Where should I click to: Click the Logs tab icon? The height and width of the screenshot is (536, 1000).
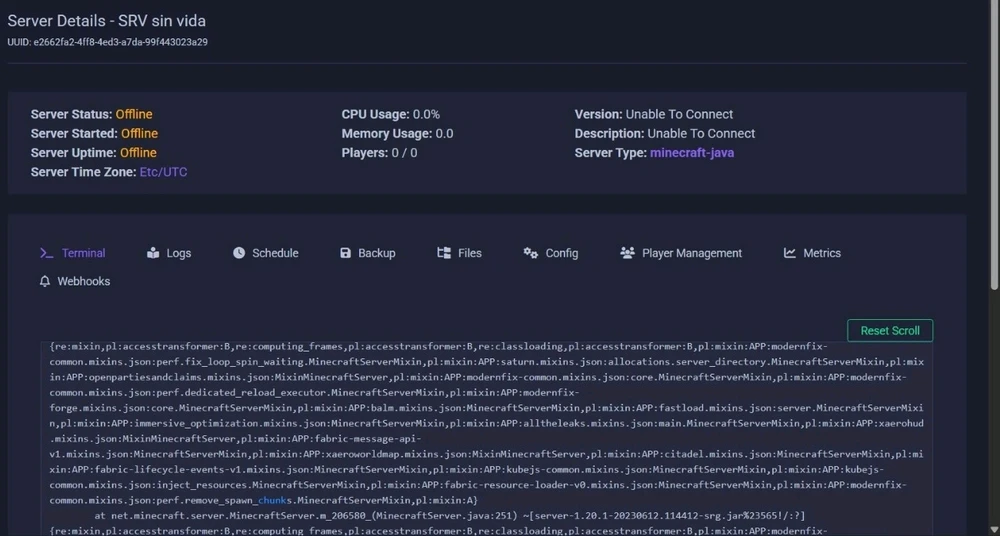point(153,253)
